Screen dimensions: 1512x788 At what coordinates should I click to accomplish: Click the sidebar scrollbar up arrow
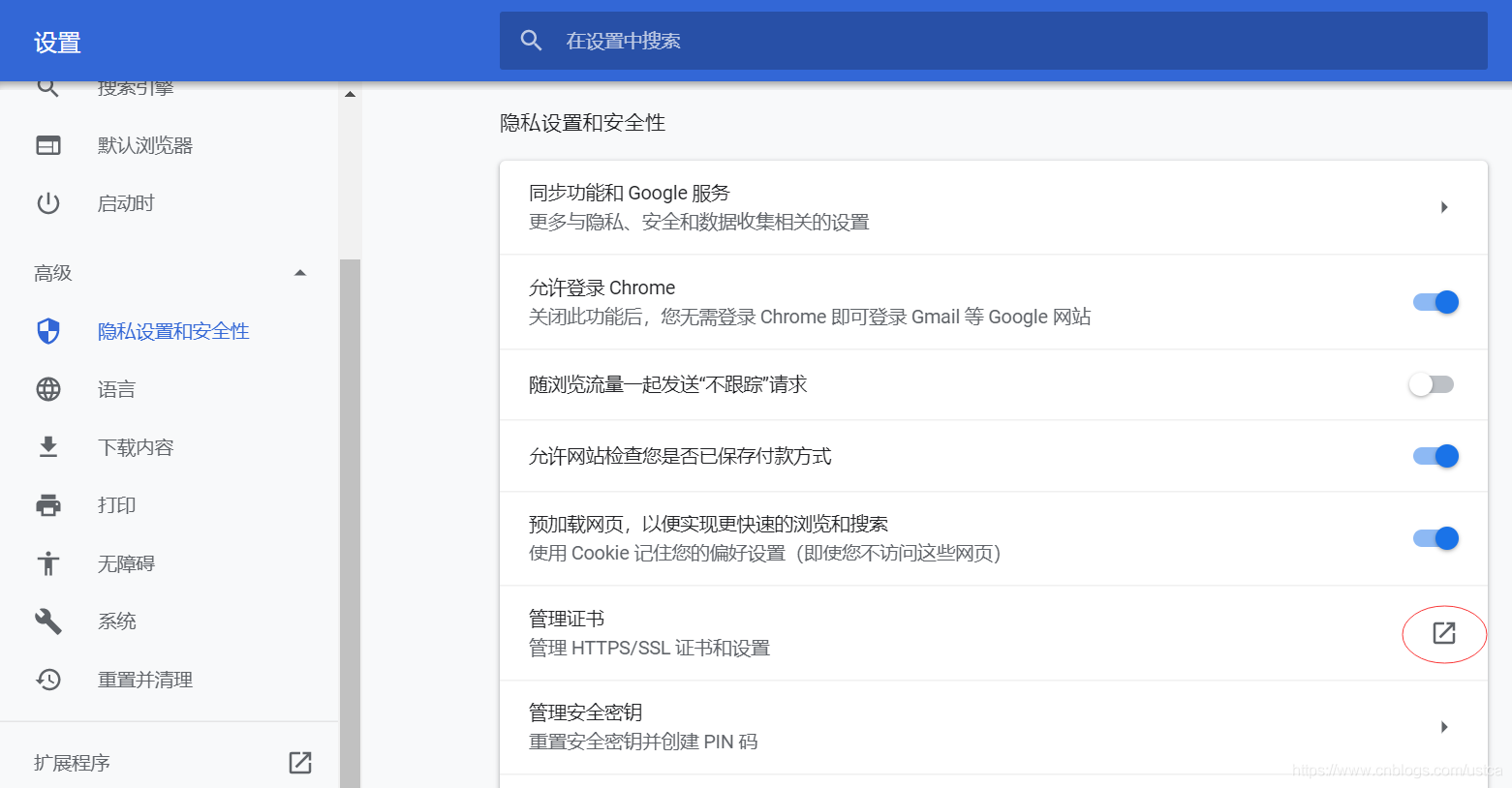coord(350,95)
